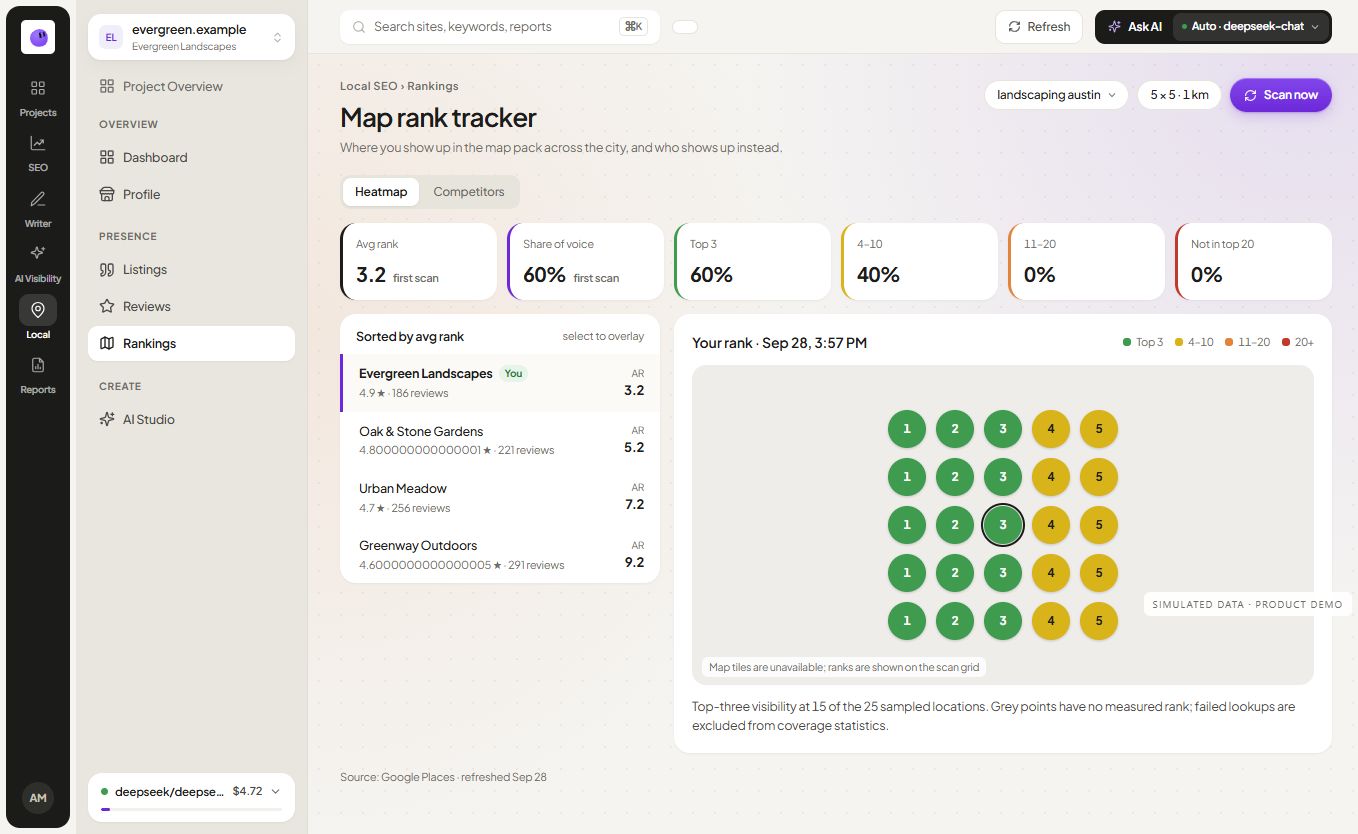Click the Top 3 60% stat card

point(752,262)
